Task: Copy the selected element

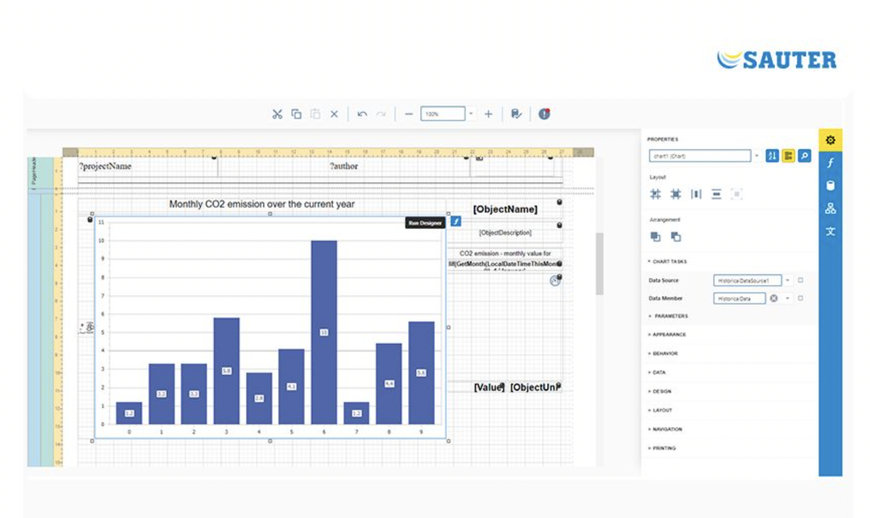Action: tap(296, 114)
